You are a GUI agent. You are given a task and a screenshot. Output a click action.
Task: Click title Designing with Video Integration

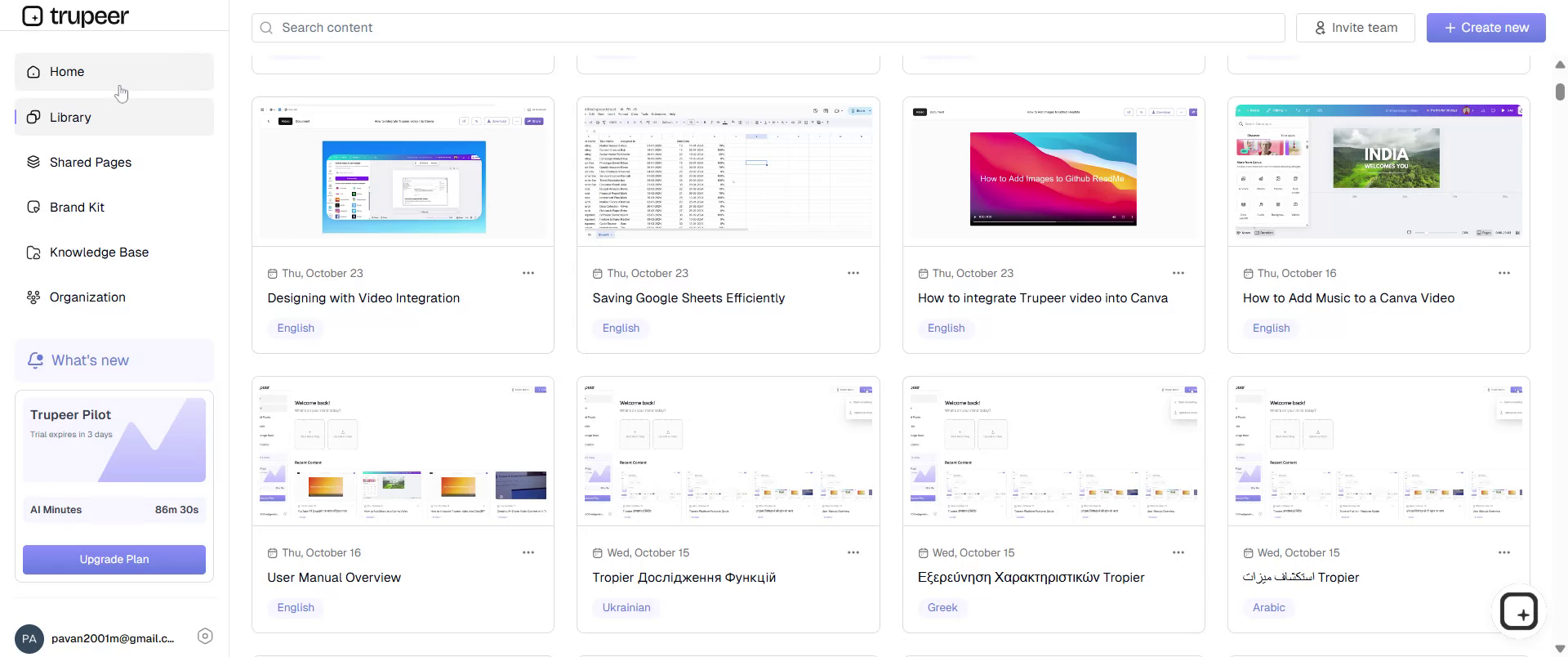pos(363,298)
